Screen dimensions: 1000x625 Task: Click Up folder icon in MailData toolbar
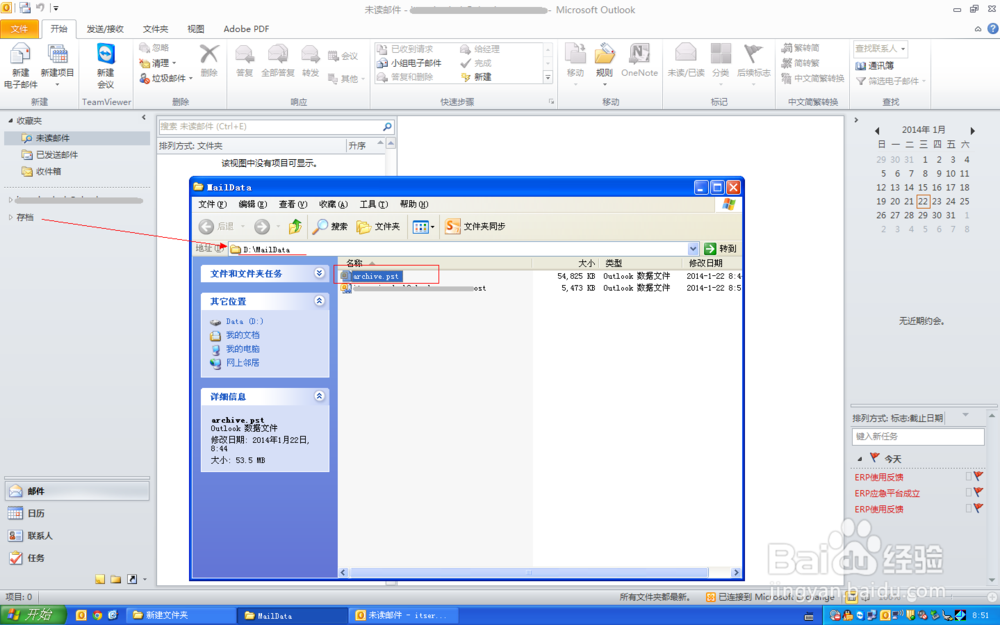pyautogui.click(x=295, y=226)
